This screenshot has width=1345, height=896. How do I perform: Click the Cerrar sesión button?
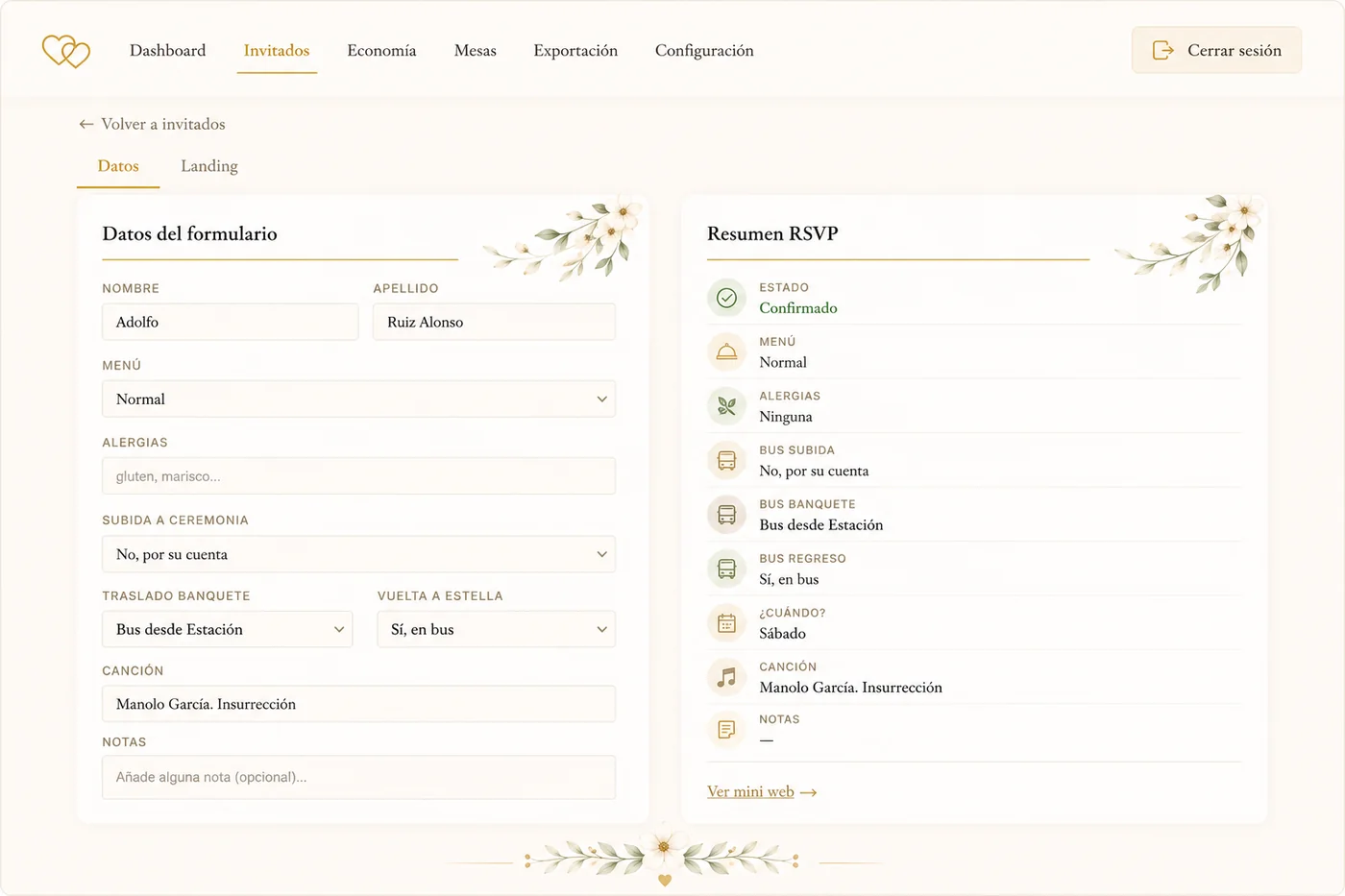click(1216, 50)
